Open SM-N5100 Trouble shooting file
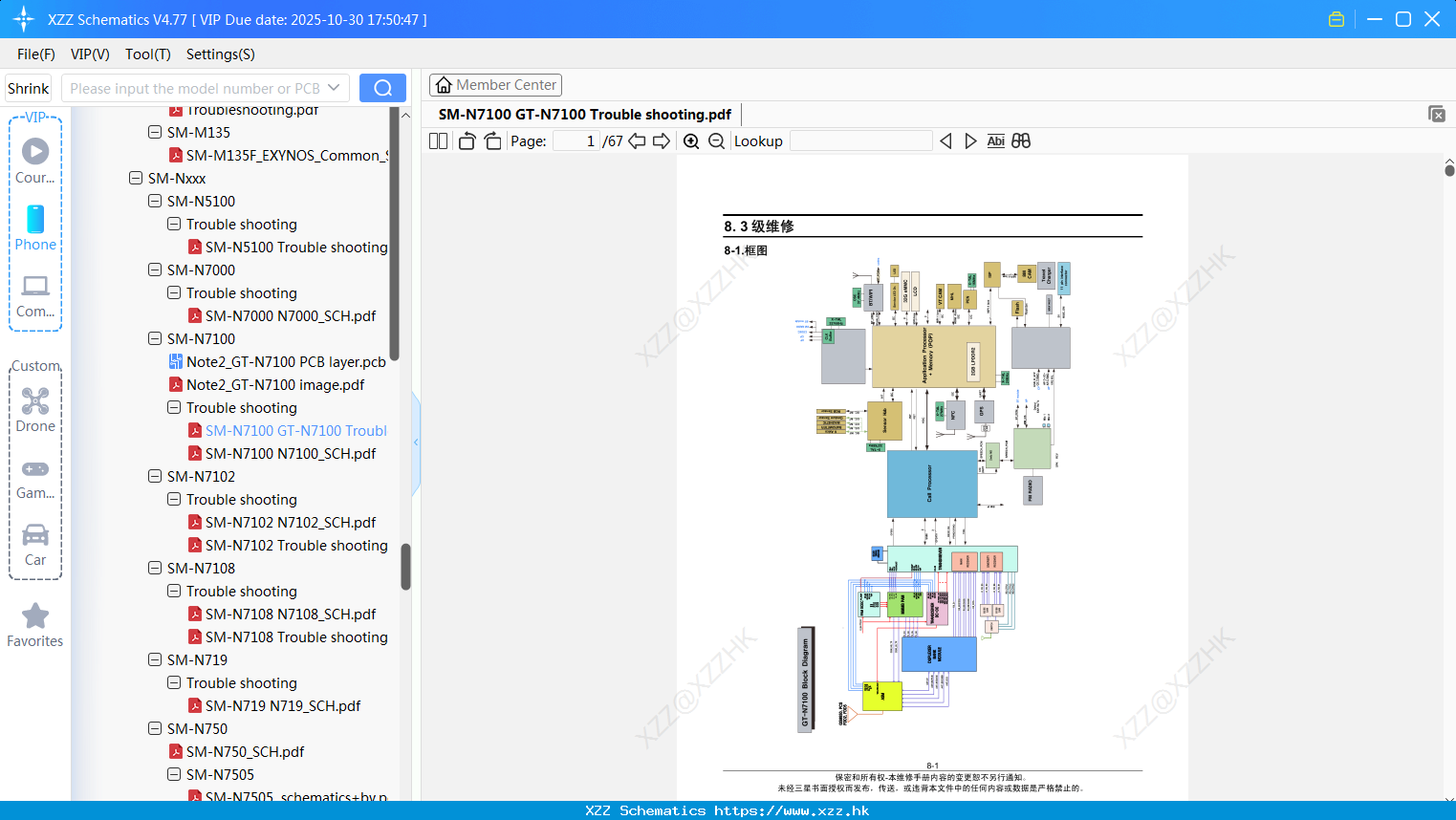Screen dimensions: 1456x820 (296, 247)
